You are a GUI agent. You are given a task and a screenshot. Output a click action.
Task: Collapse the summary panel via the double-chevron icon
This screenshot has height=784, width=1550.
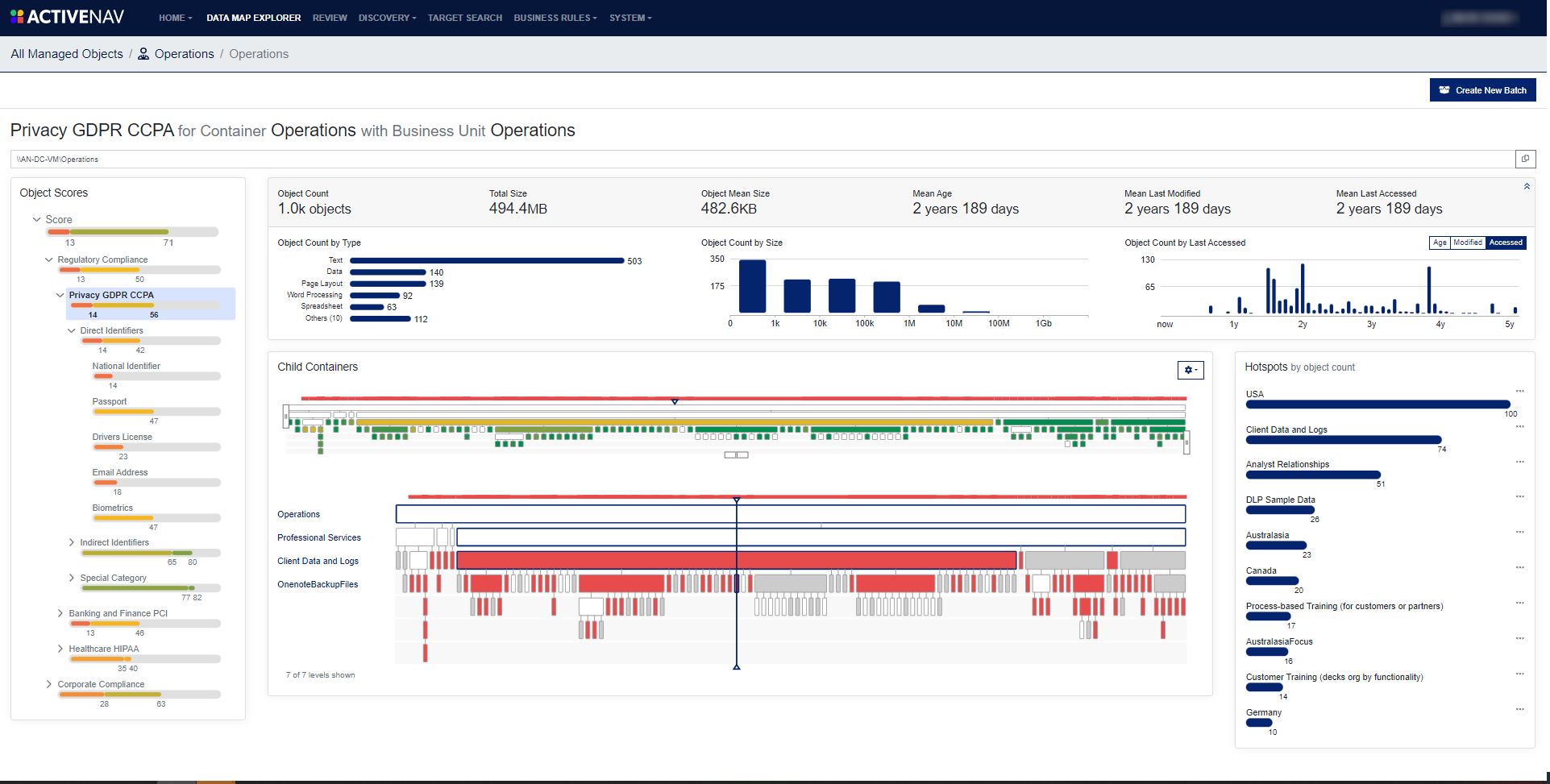[1527, 186]
